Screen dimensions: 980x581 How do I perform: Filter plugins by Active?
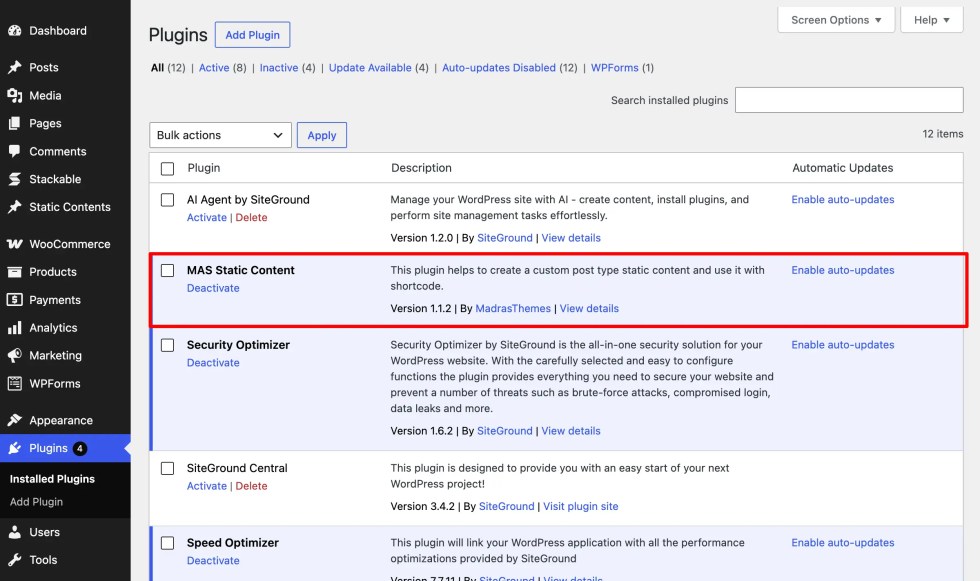tap(214, 67)
